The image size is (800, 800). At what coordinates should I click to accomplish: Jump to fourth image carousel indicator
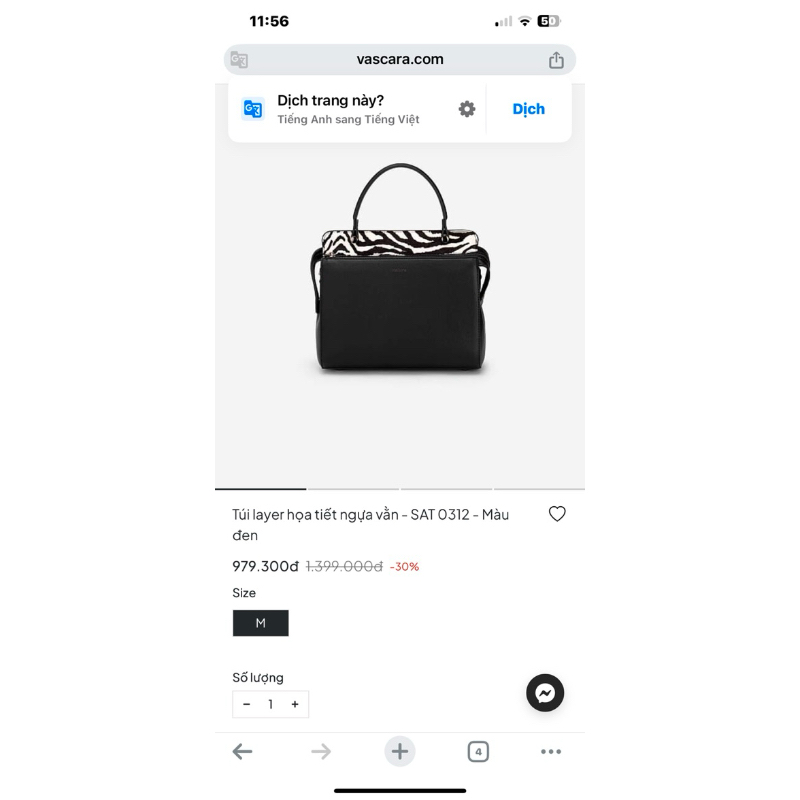point(539,489)
